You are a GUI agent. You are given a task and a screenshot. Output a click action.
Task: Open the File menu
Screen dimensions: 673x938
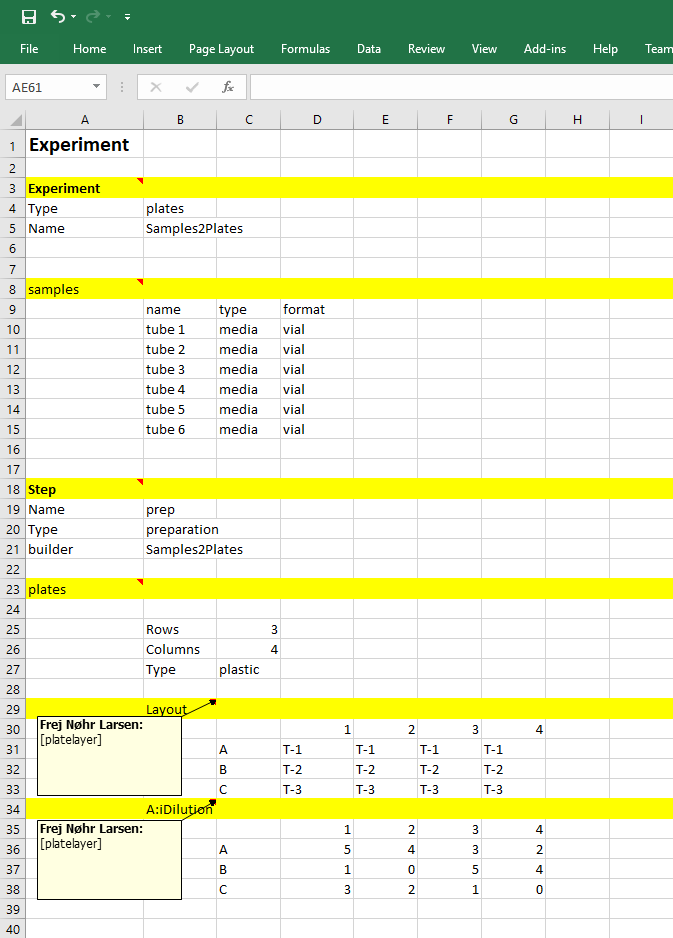[29, 49]
